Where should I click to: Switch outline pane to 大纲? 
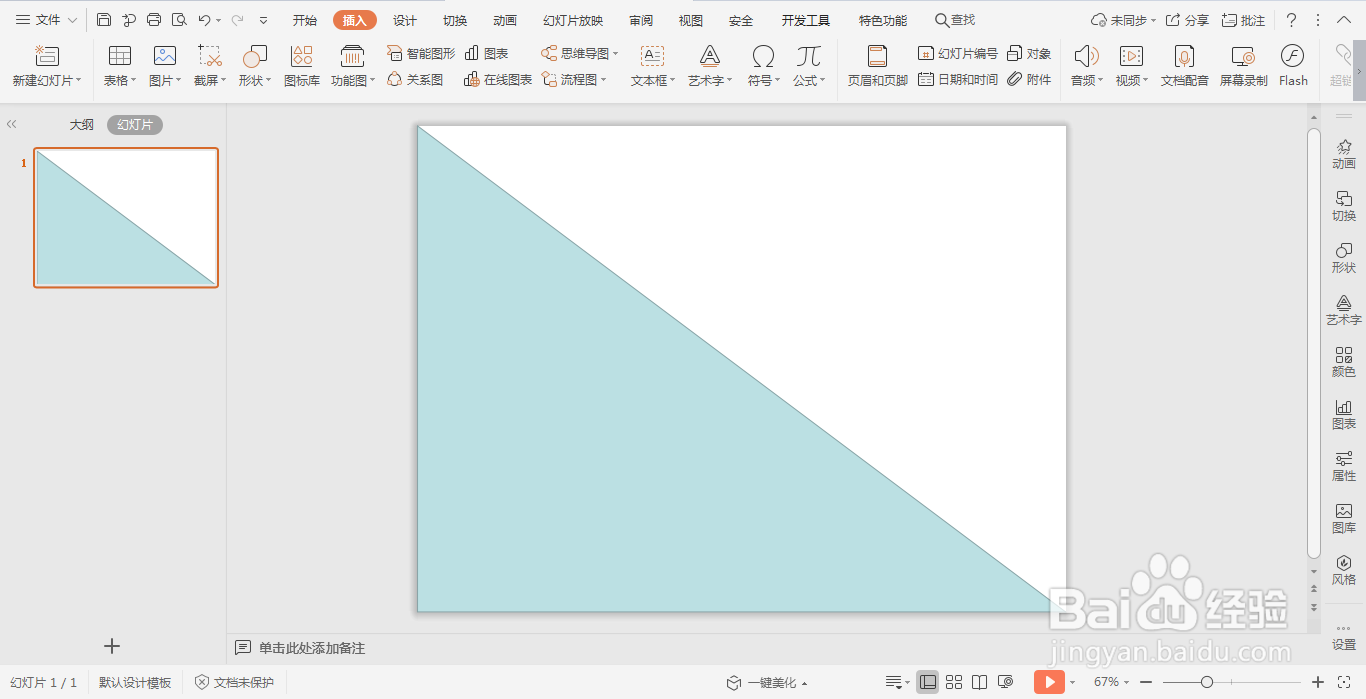coord(82,125)
